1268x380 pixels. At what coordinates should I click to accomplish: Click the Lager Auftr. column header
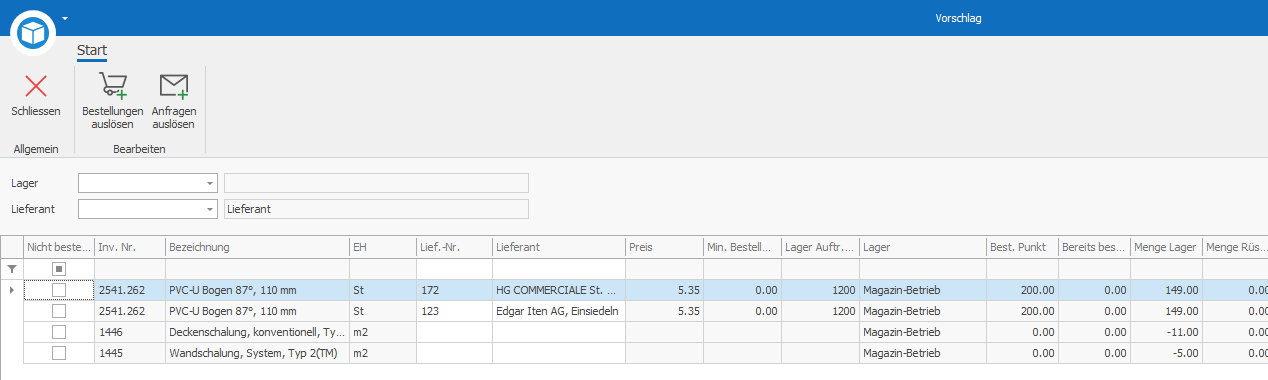coord(820,247)
